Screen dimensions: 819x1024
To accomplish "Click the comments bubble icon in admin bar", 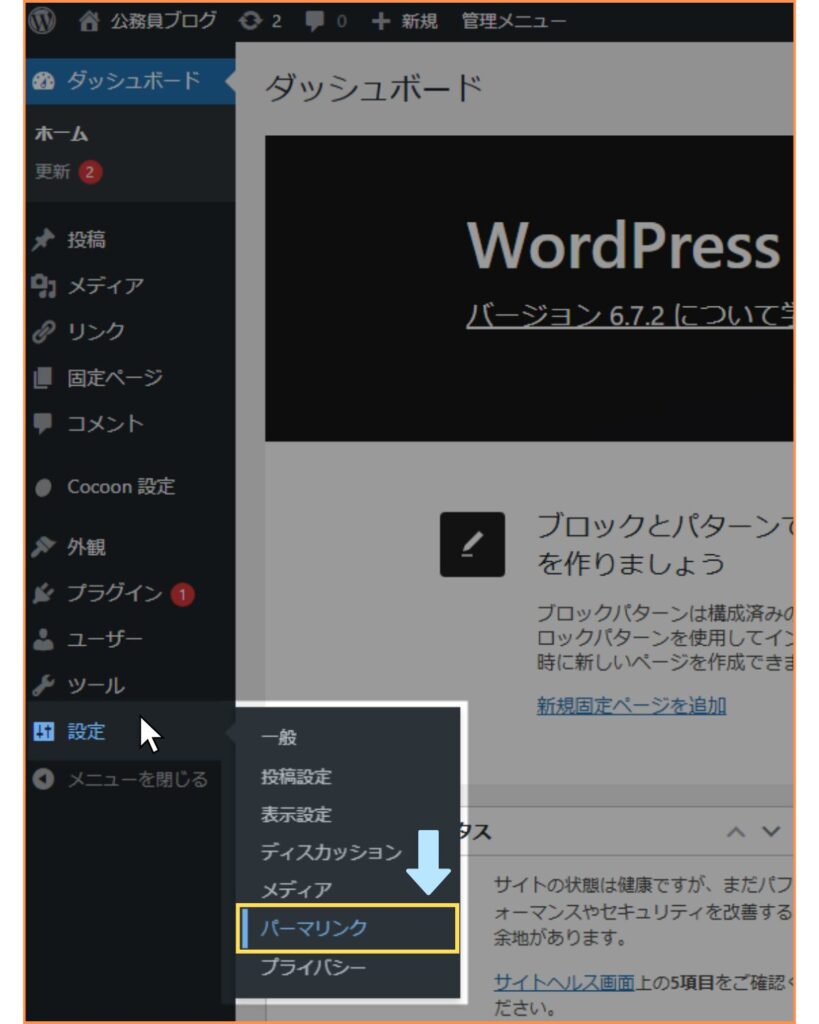I will pos(315,21).
